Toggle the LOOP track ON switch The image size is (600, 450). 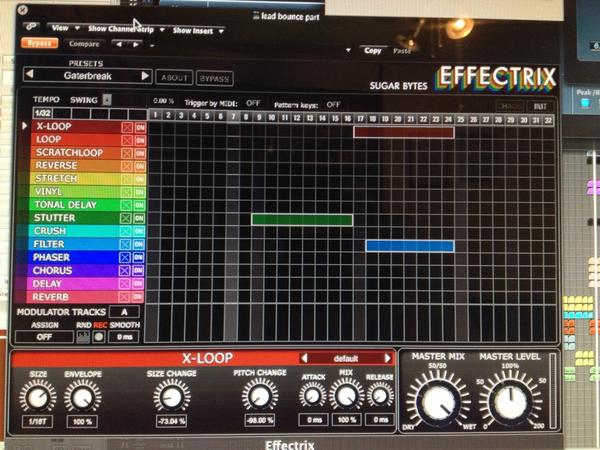(x=140, y=140)
